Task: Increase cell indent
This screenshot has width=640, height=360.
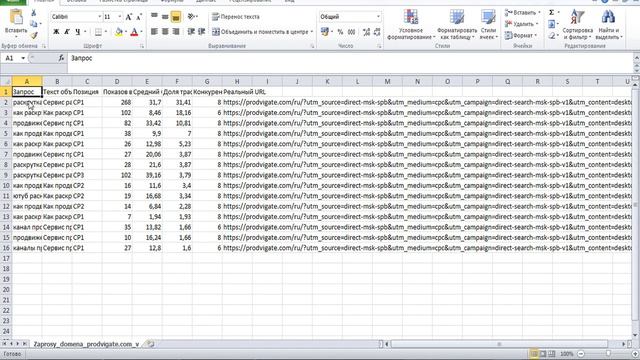Action: [x=201, y=32]
